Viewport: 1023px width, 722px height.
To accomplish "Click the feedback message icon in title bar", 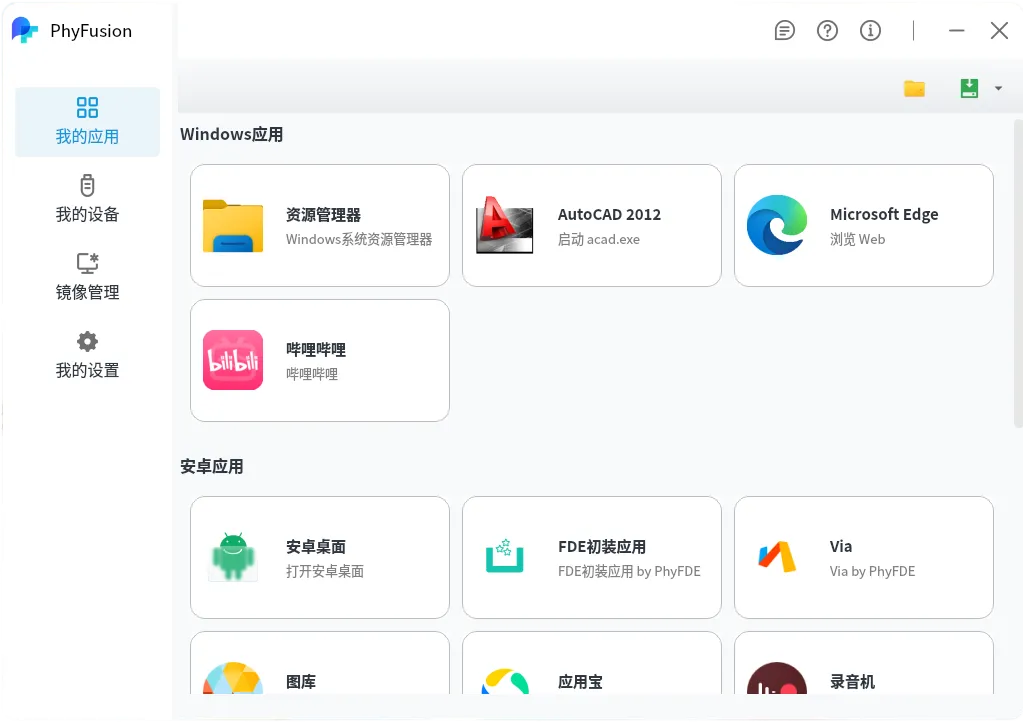I will pyautogui.click(x=784, y=31).
